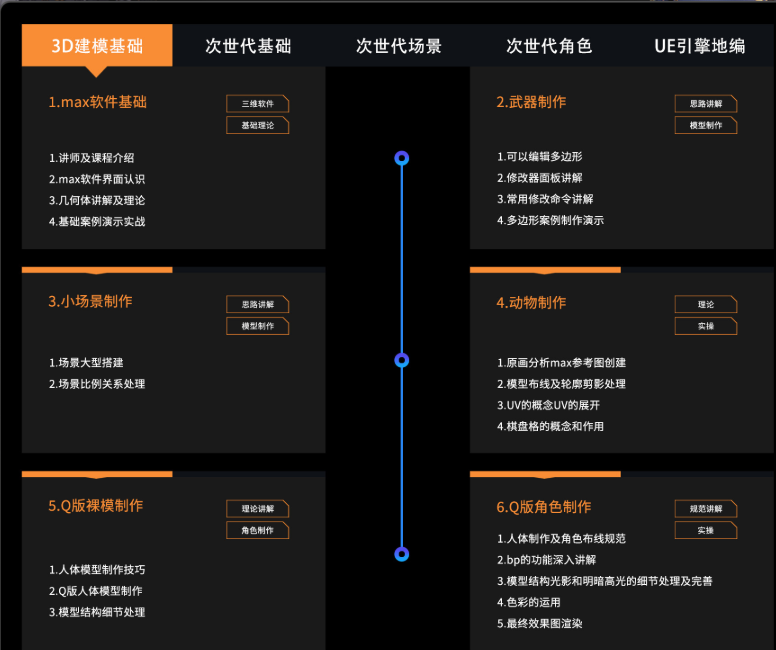
Task: Go to the 次世代角色 tab
Action: coord(549,46)
